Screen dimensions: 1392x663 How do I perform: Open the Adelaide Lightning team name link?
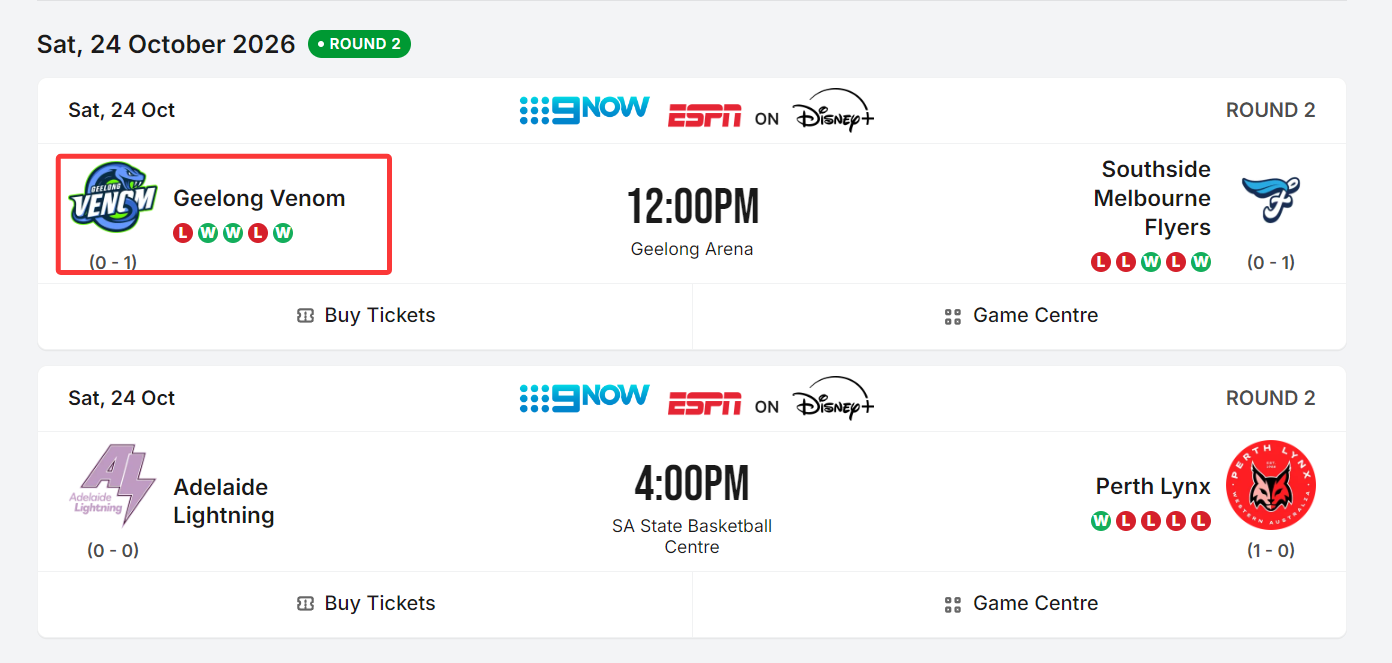coord(224,501)
